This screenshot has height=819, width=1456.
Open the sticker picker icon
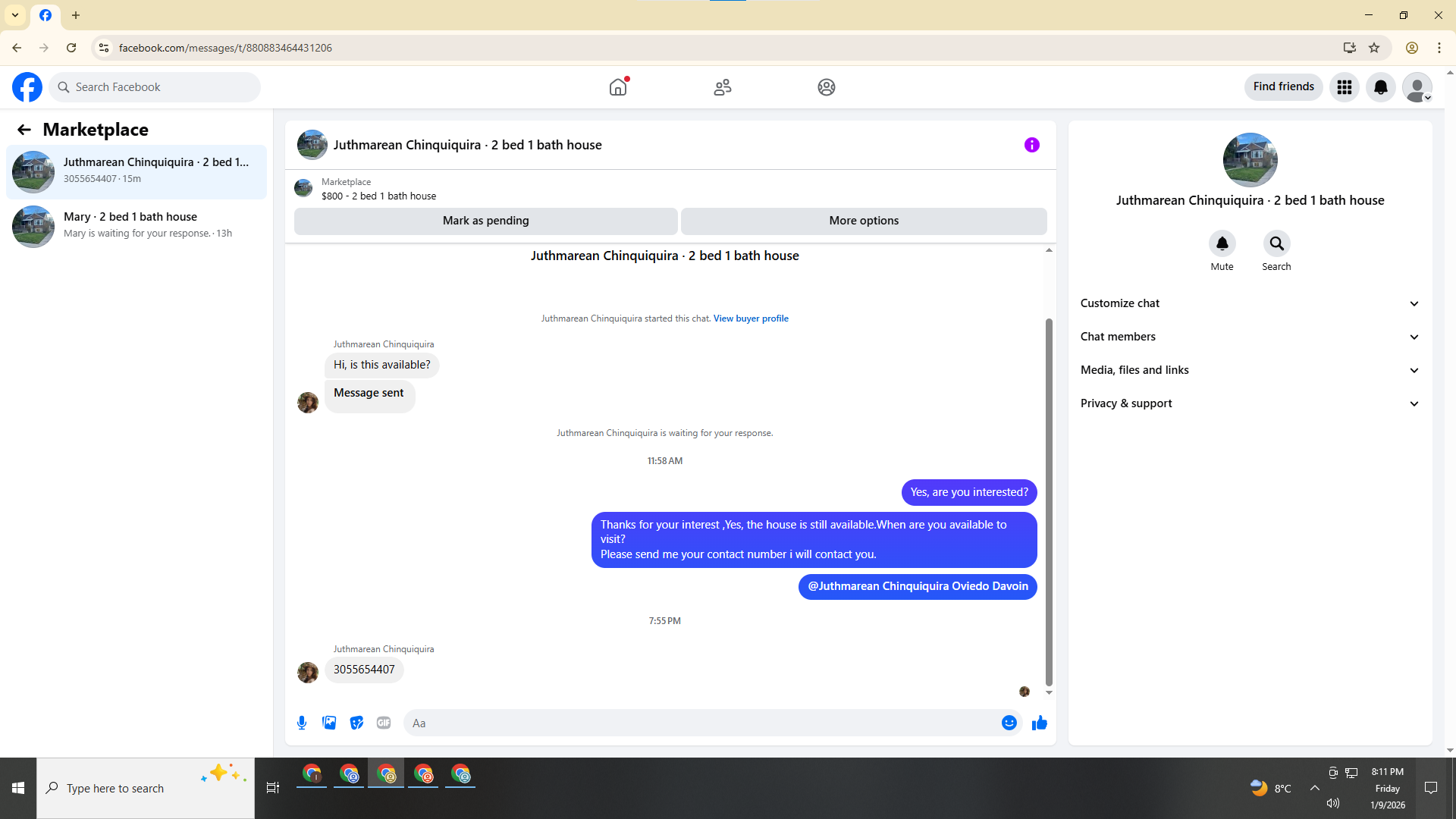[x=356, y=723]
